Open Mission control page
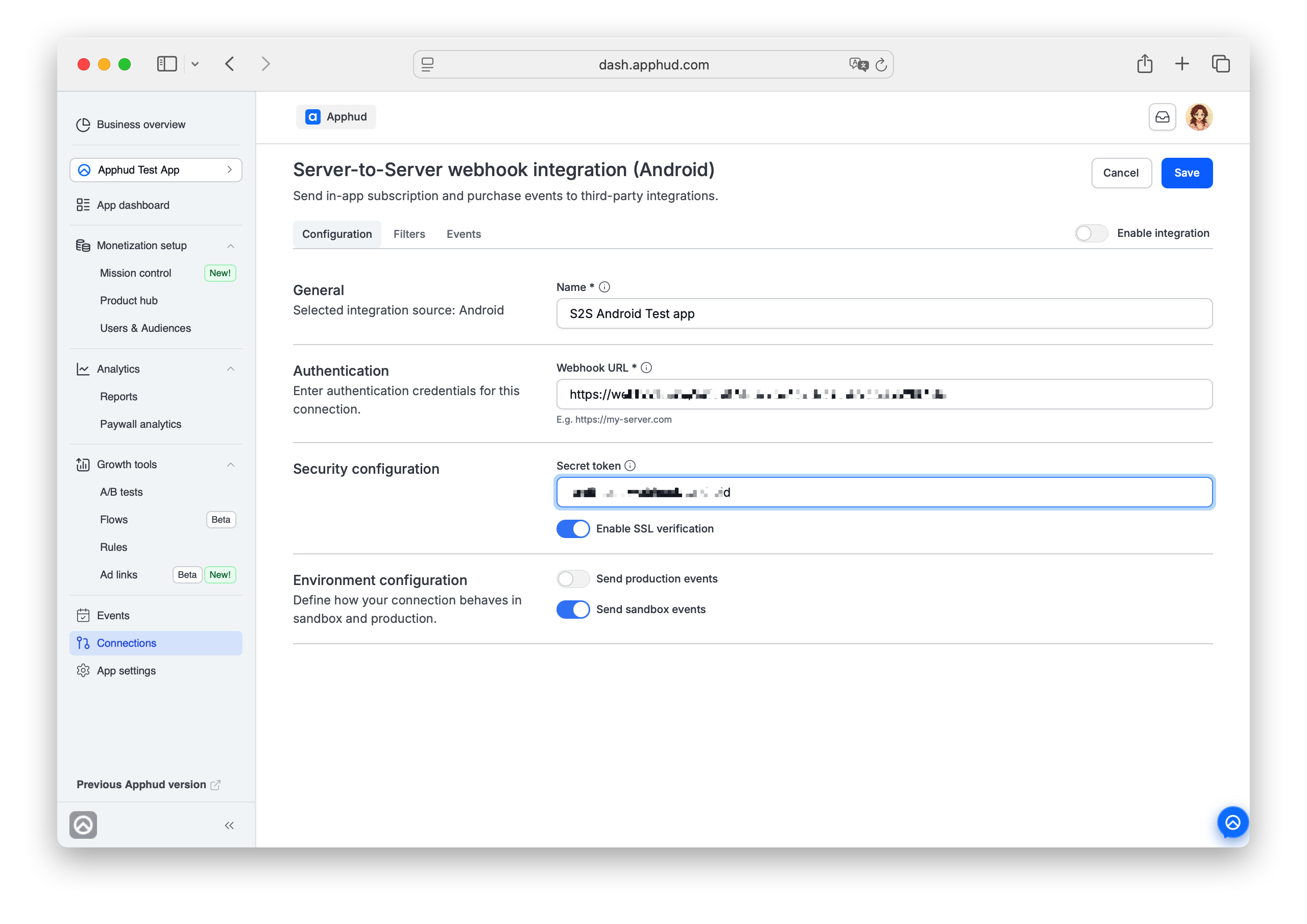This screenshot has width=1307, height=924. (135, 273)
